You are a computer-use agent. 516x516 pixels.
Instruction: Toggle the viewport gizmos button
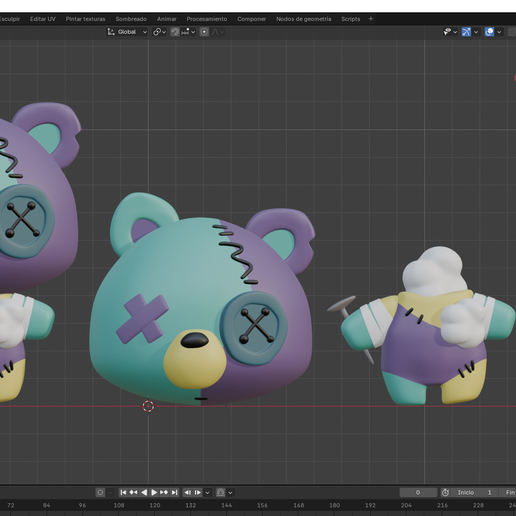tap(466, 32)
